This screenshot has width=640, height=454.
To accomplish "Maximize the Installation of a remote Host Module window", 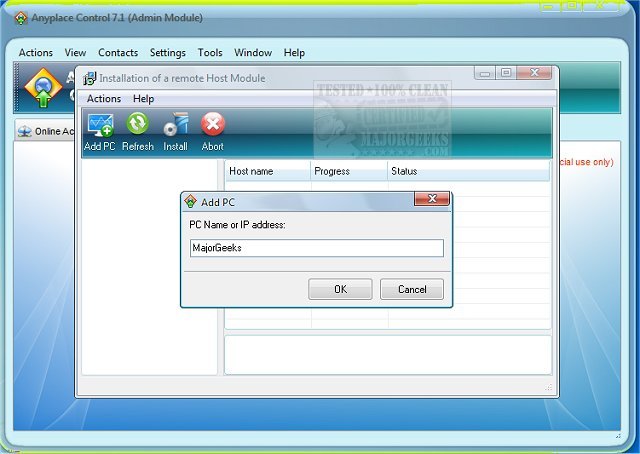I will tap(506, 73).
